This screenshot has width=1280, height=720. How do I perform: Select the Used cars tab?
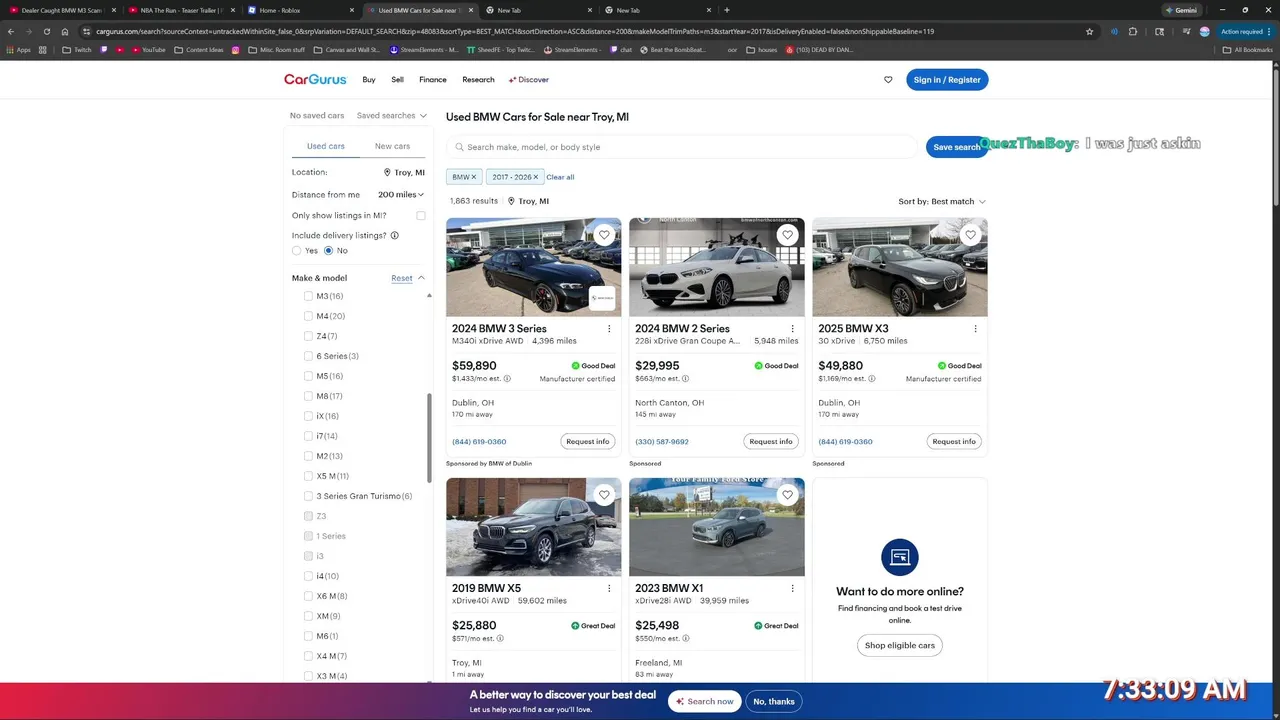pos(326,146)
